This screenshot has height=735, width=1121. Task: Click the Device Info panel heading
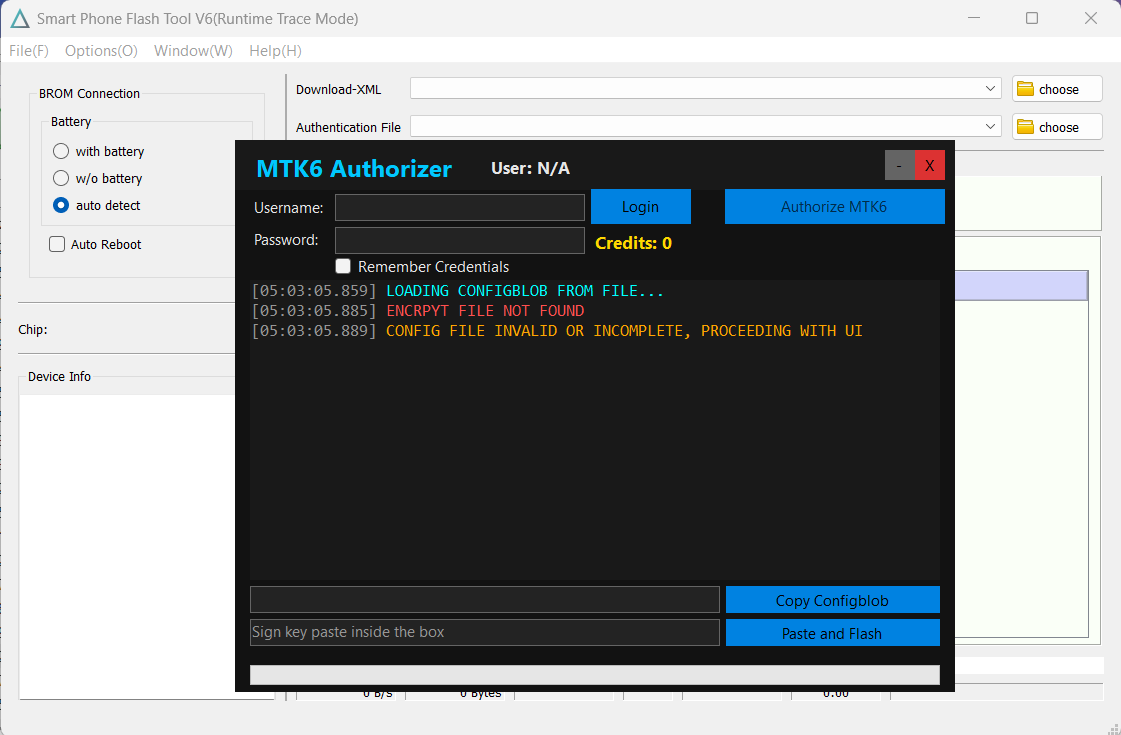59,377
